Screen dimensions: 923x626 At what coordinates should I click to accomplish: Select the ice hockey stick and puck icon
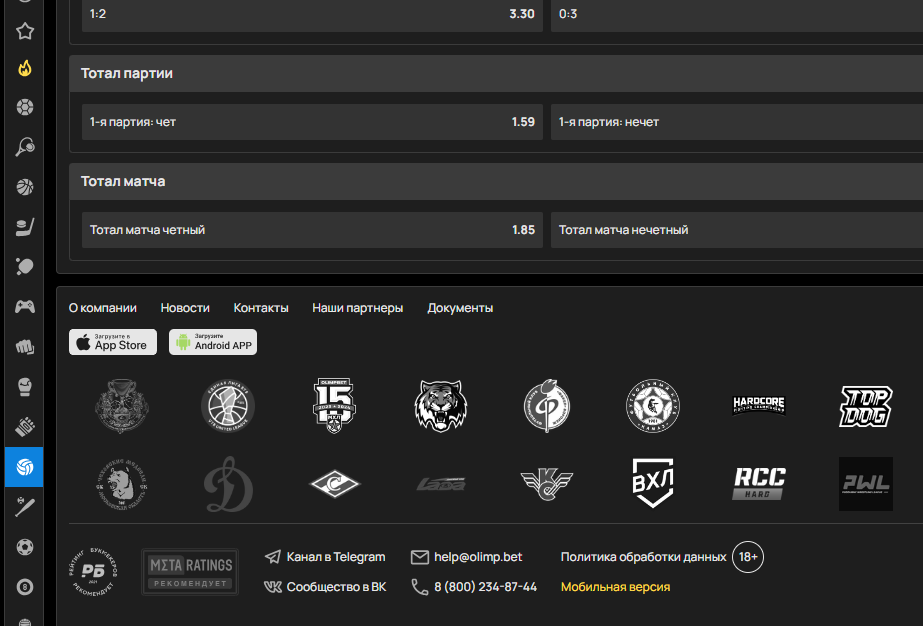25,227
